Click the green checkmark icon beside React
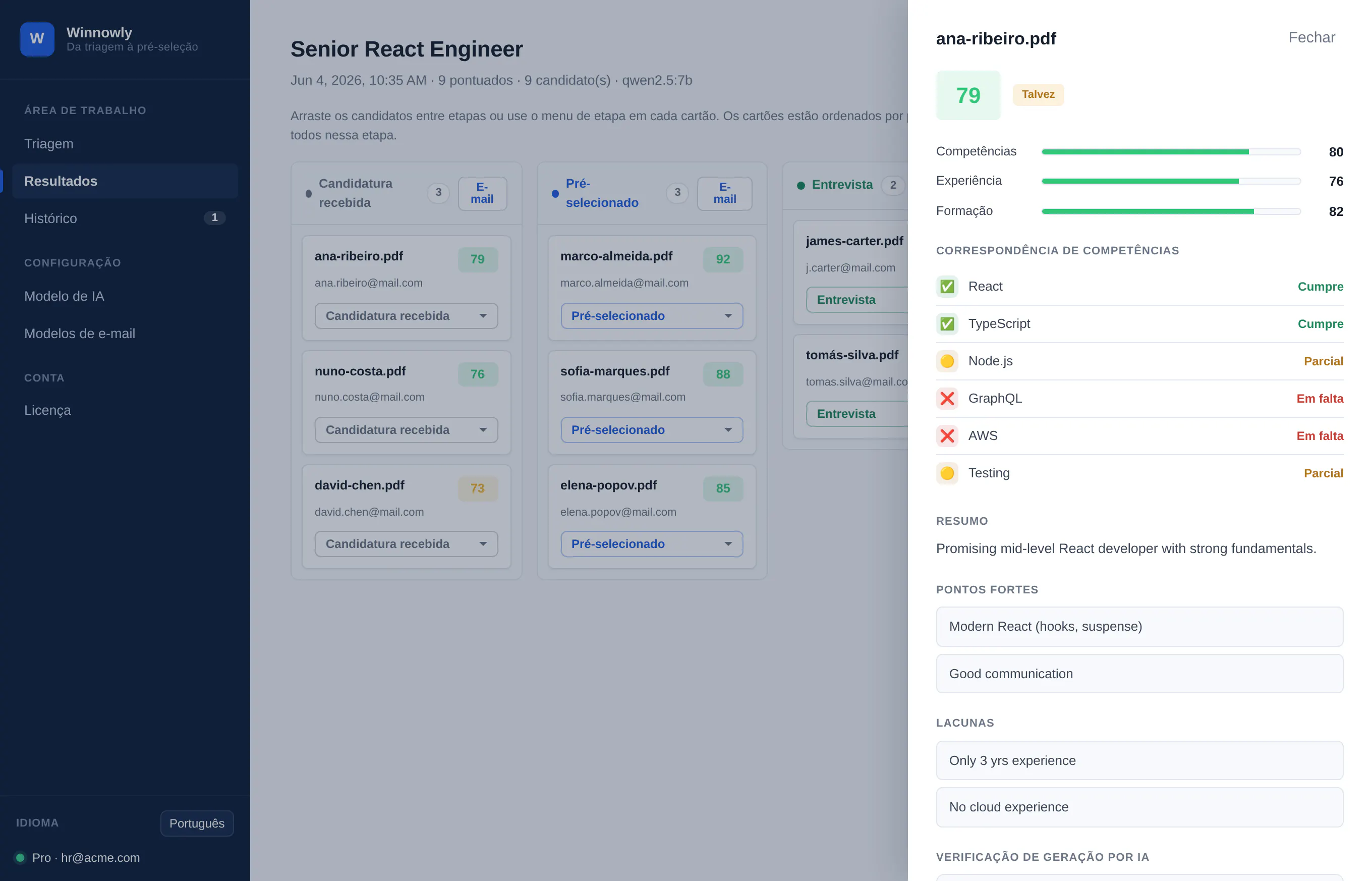1372x881 pixels. click(x=947, y=287)
